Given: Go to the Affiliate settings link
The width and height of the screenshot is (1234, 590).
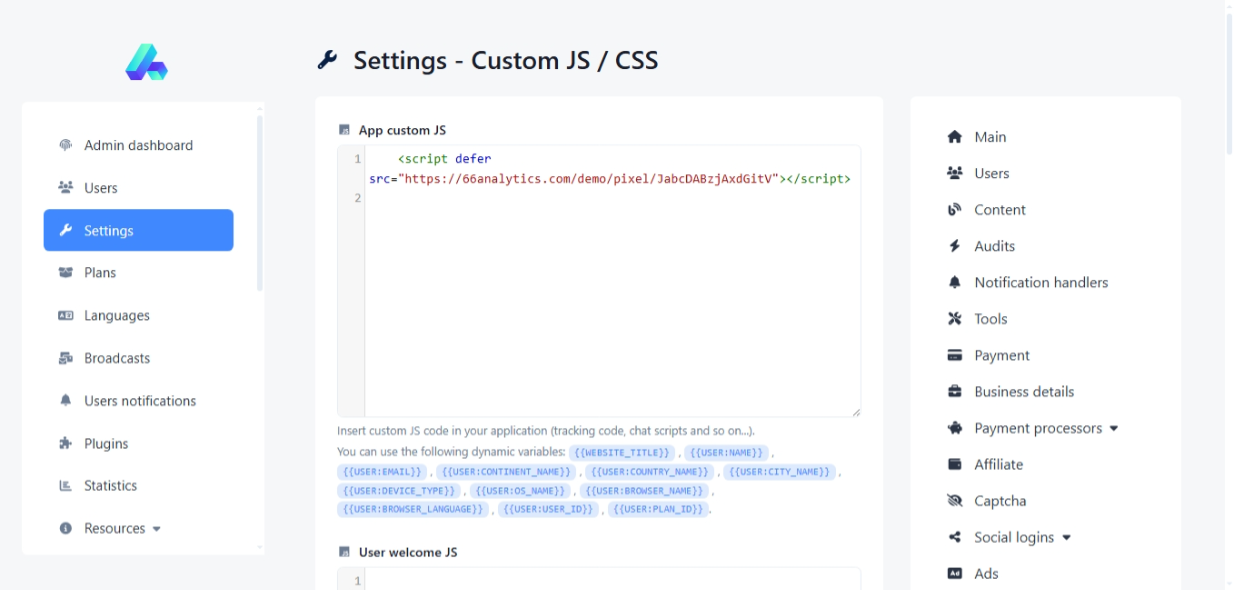Looking at the screenshot, I should click(998, 464).
